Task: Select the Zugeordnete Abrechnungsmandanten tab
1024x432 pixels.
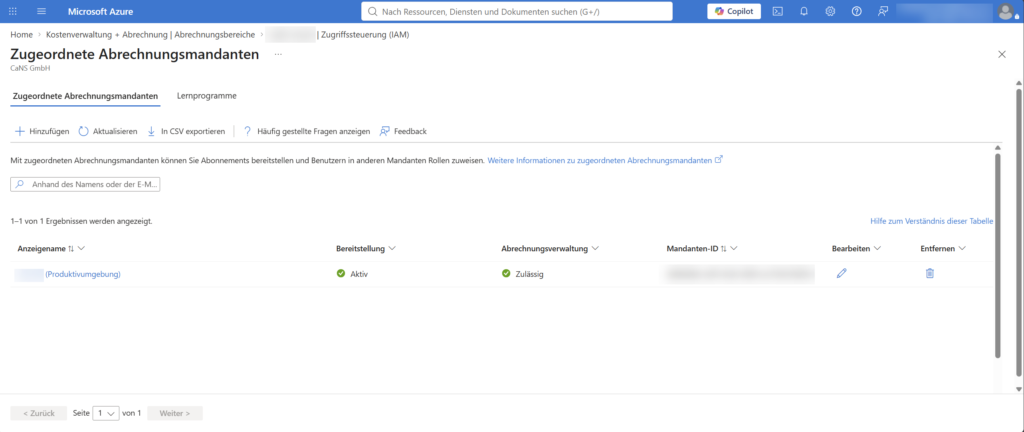Action: (x=86, y=96)
